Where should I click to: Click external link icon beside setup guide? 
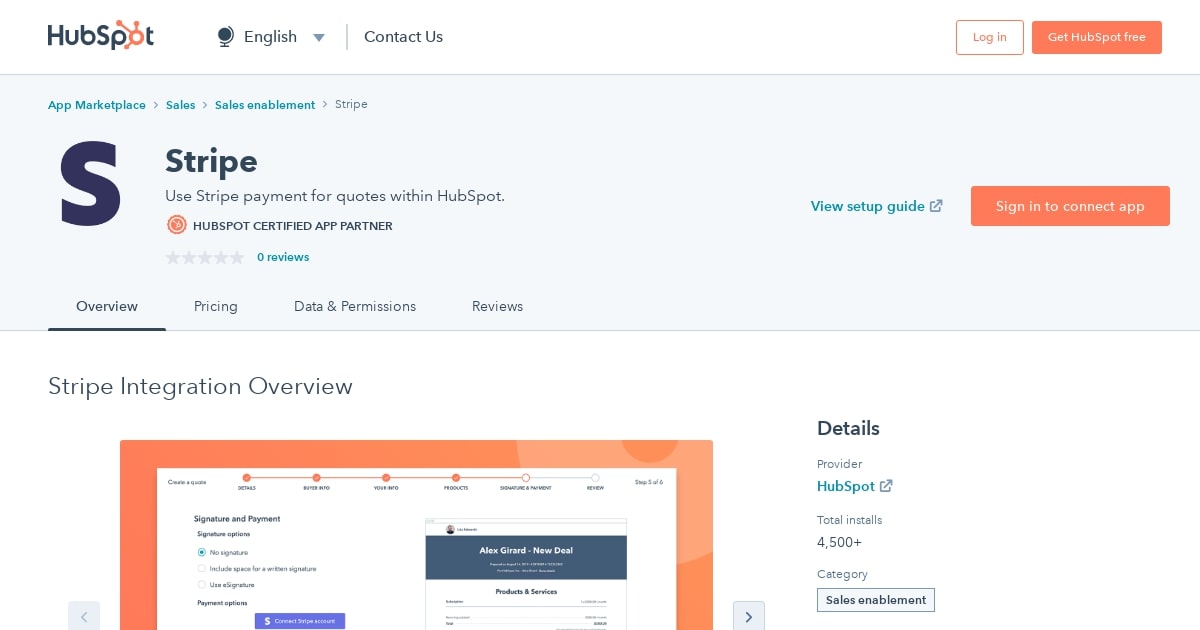click(x=936, y=206)
